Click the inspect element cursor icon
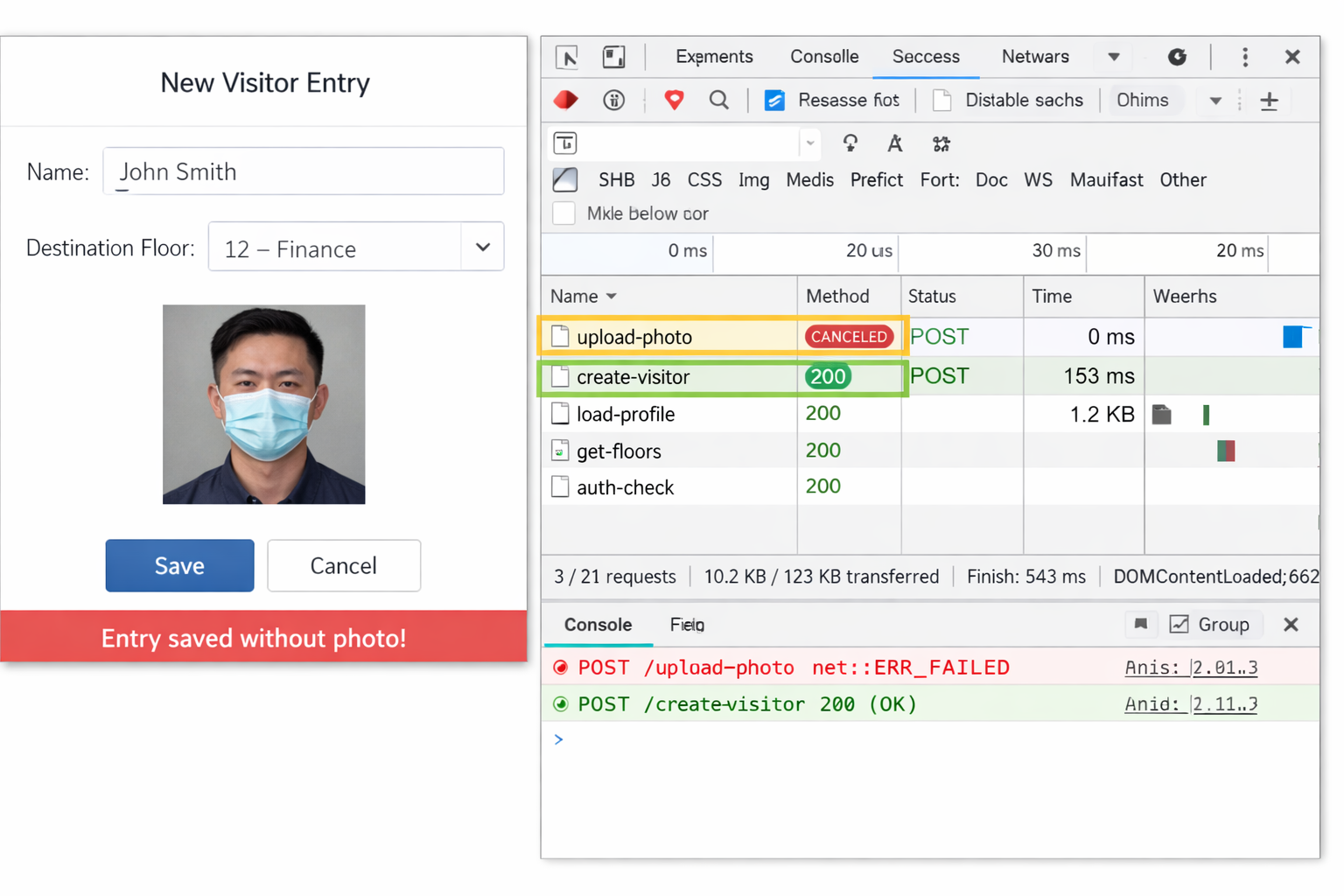 (x=567, y=57)
